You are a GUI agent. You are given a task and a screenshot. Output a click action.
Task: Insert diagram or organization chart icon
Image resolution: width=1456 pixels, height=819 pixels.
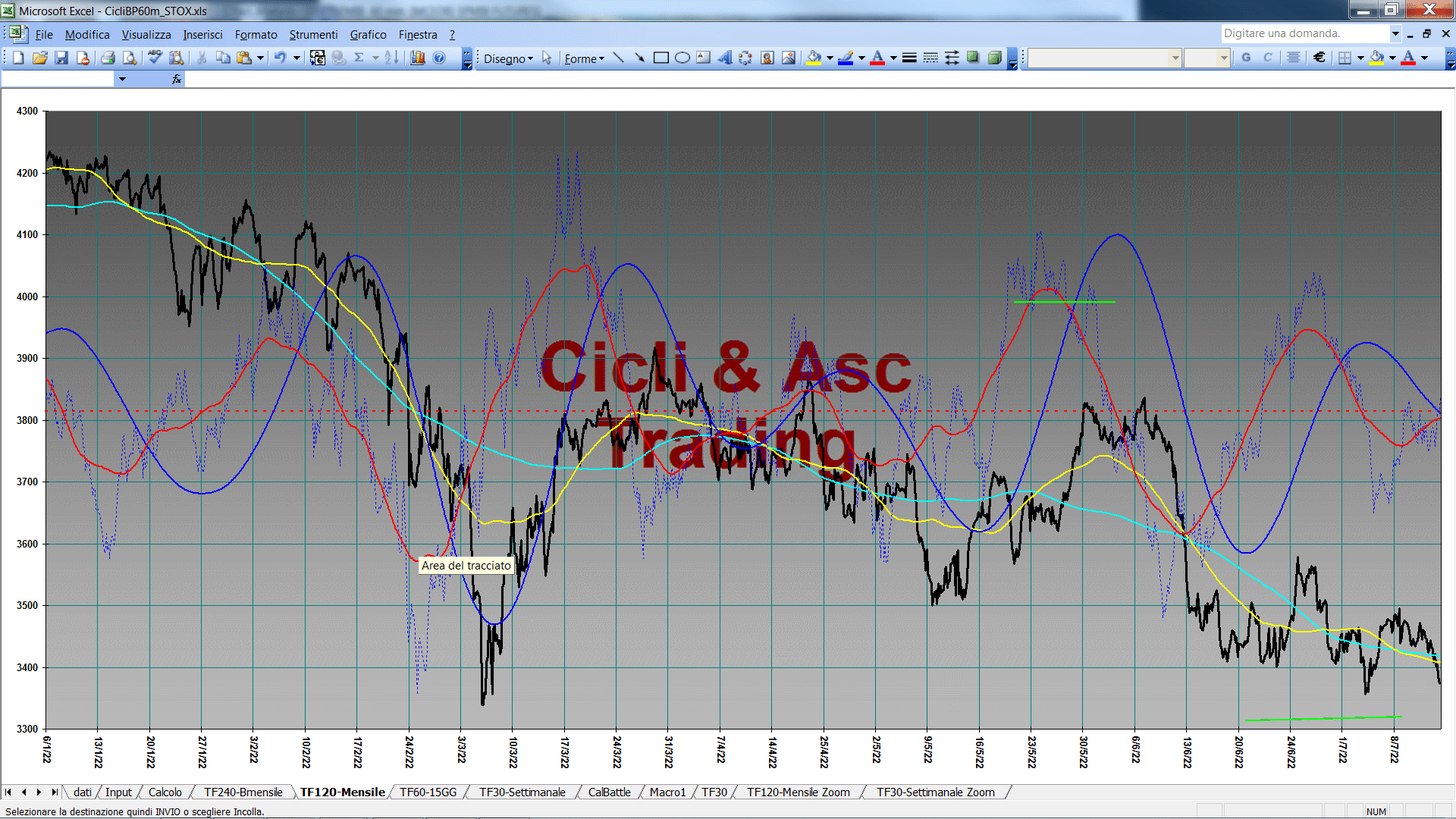click(745, 58)
